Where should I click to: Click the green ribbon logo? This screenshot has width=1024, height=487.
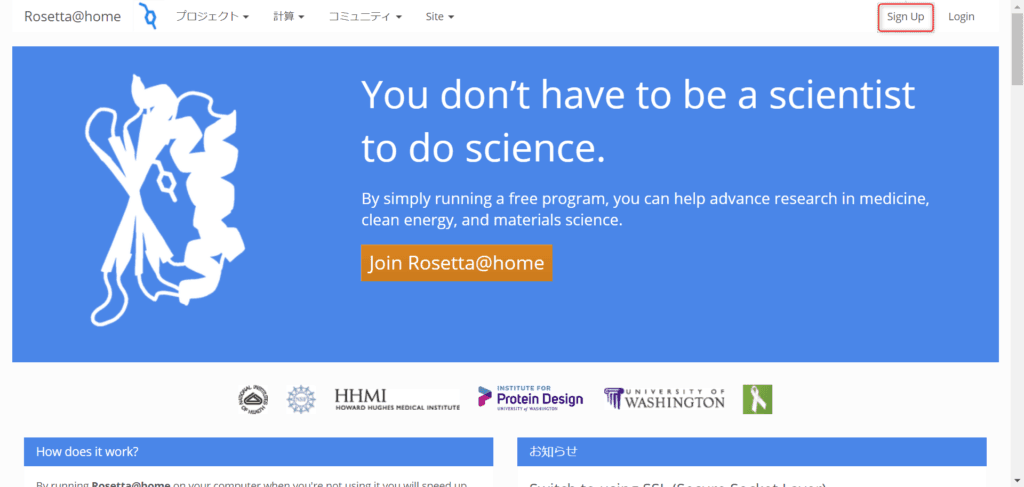tap(757, 399)
